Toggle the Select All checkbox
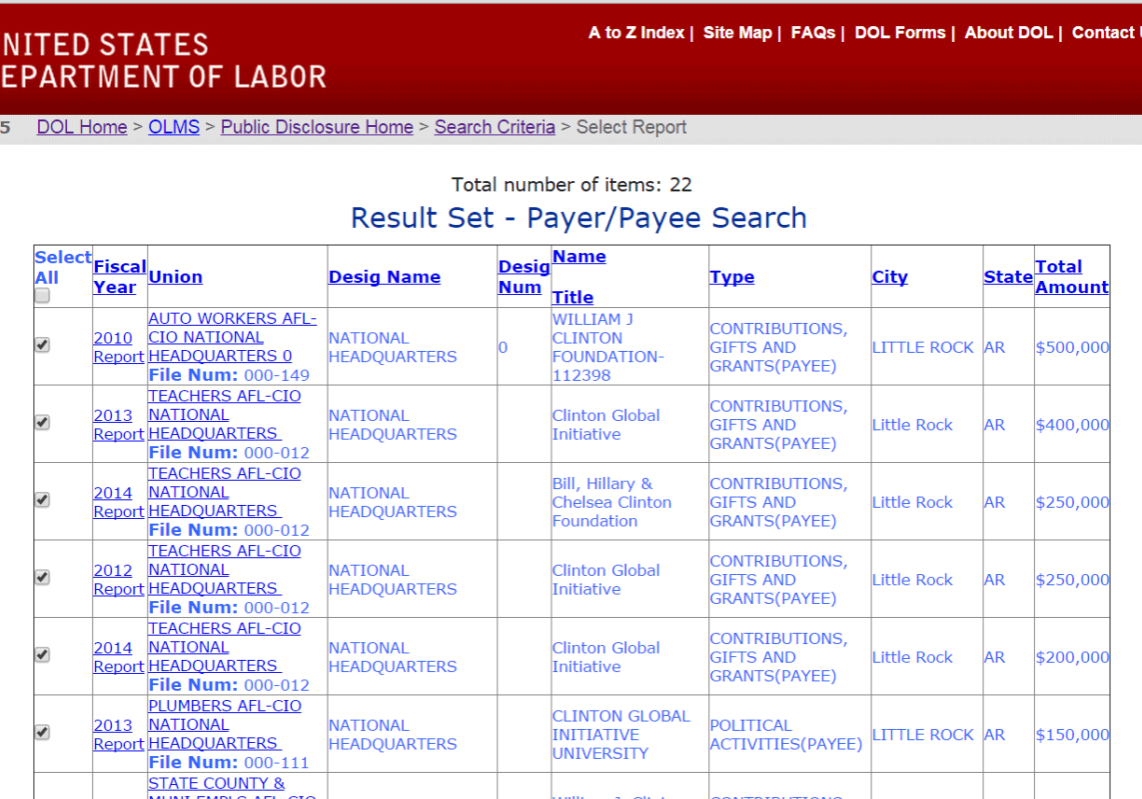 click(42, 296)
